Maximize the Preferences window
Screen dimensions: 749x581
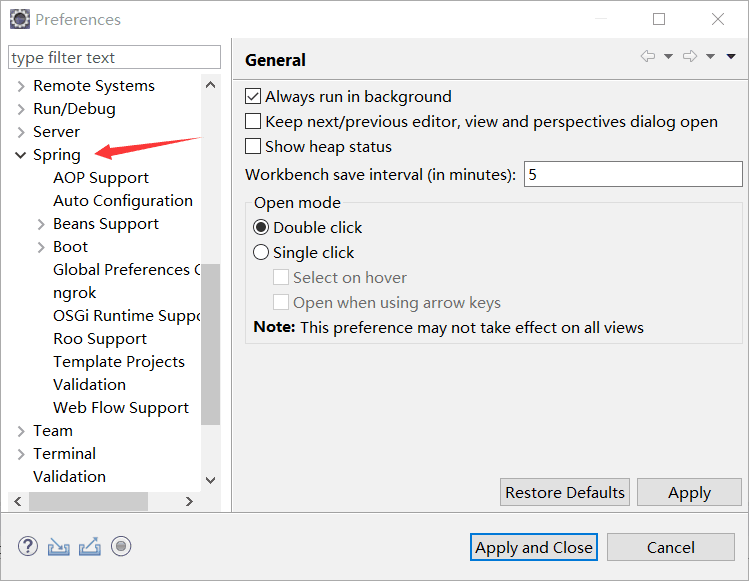click(659, 19)
